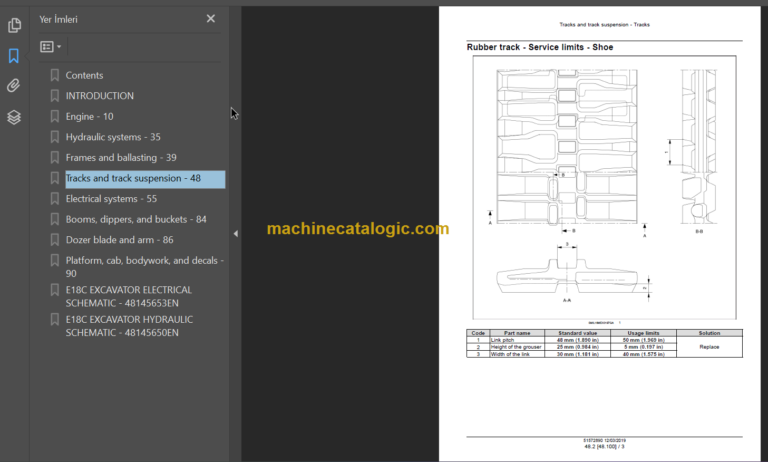
Task: Click the track shoe diagram image
Action: (x=604, y=187)
